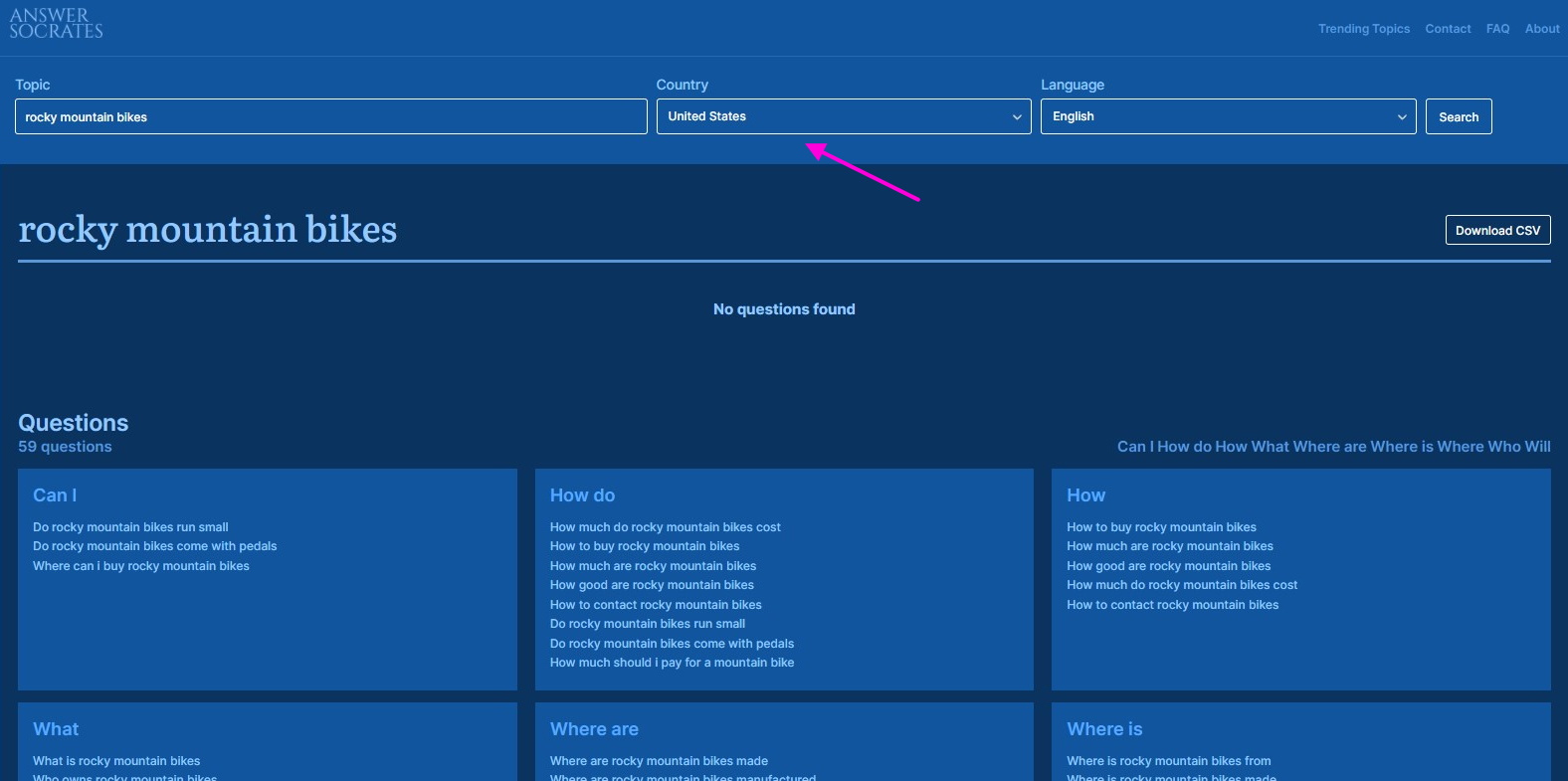The width and height of the screenshot is (1568, 781).
Task: Focus the Topic input field
Action: coord(331,116)
